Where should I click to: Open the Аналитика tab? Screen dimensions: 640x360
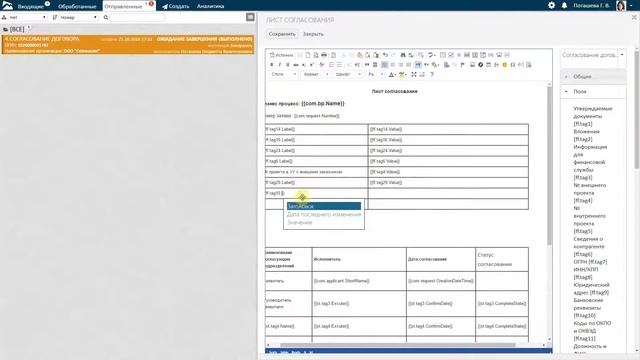(x=210, y=6)
